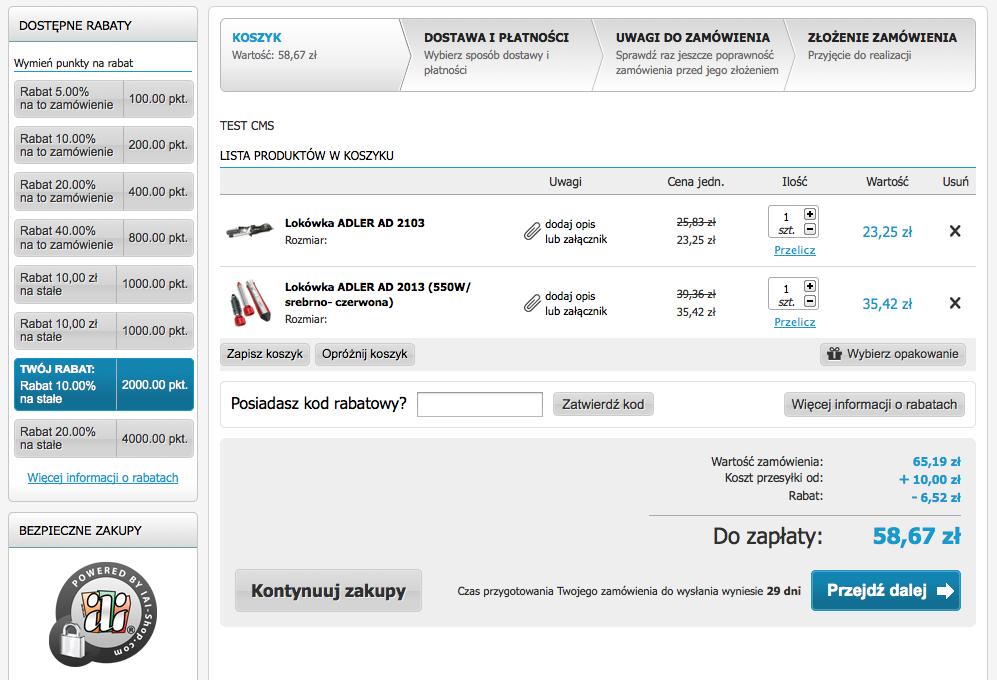Click the BEZPIECZNE ZAKUPY panel header

[x=103, y=531]
